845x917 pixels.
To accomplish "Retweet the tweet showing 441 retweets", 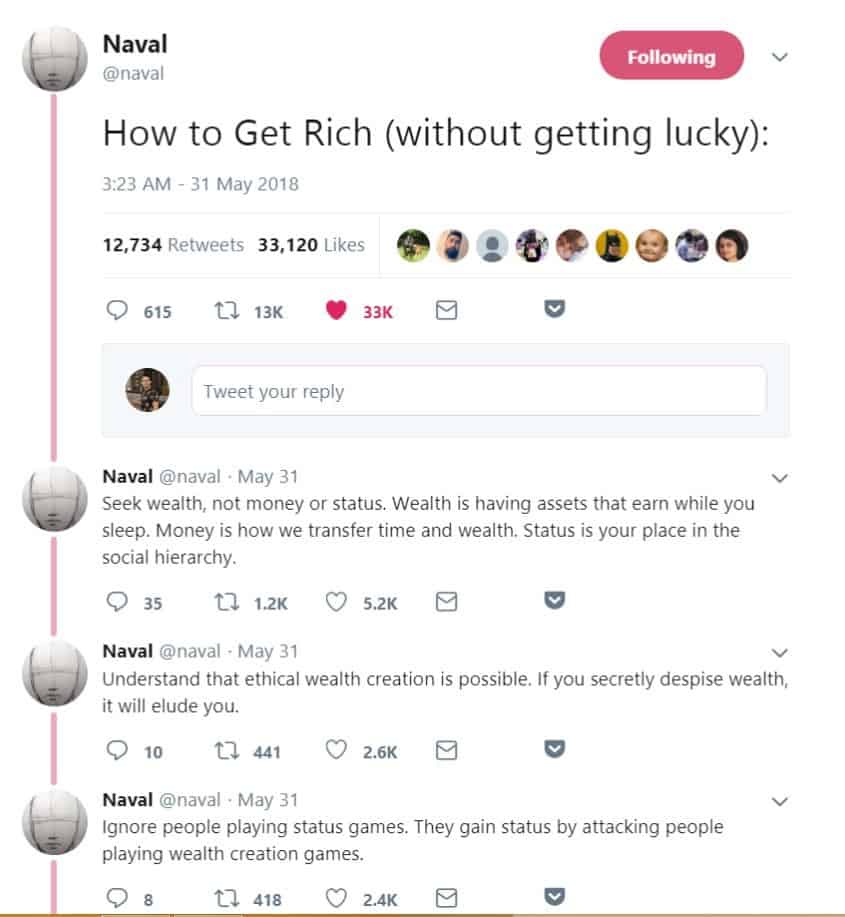I will [227, 750].
